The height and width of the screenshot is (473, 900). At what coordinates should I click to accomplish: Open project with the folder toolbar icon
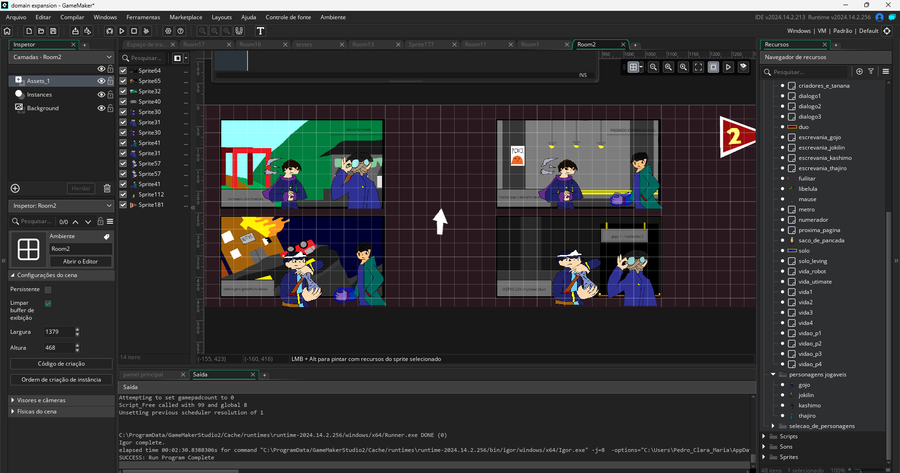41,31
